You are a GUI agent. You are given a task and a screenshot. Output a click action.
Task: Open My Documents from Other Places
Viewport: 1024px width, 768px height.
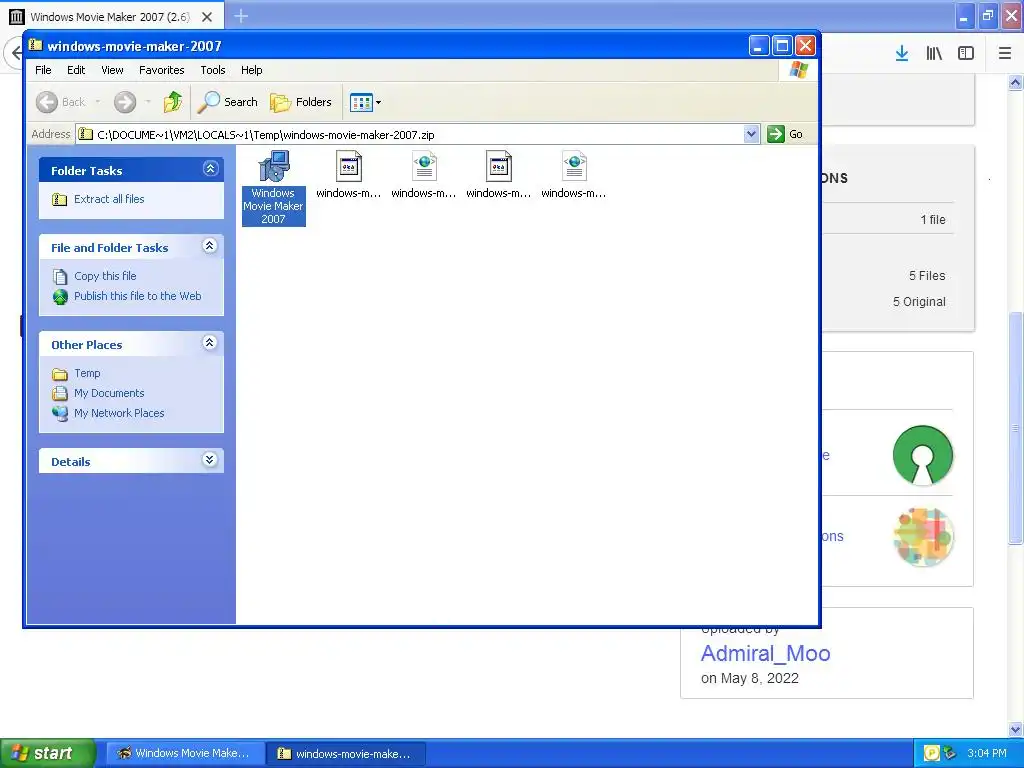(x=108, y=393)
